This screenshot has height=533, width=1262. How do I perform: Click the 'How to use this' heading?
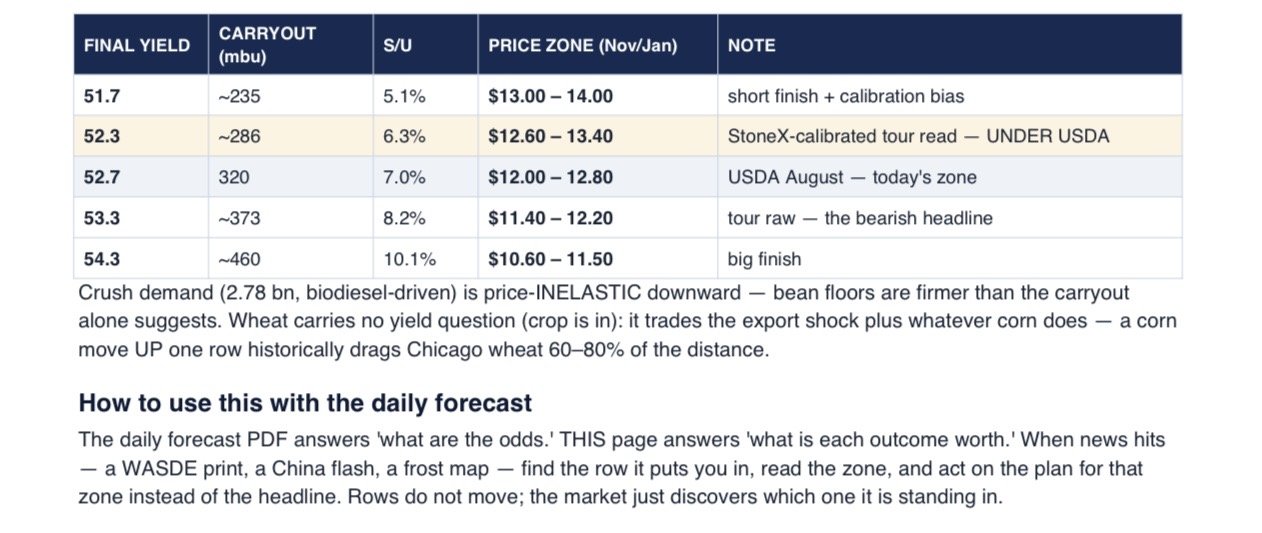coord(305,404)
